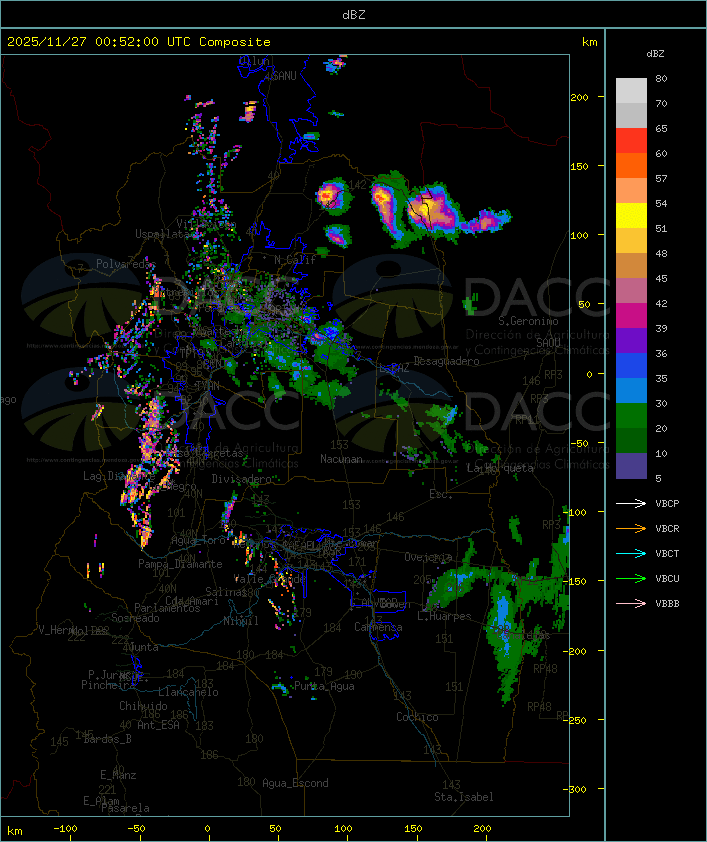Click the VBCU legend label
This screenshot has height=842, width=707.
click(x=667, y=579)
